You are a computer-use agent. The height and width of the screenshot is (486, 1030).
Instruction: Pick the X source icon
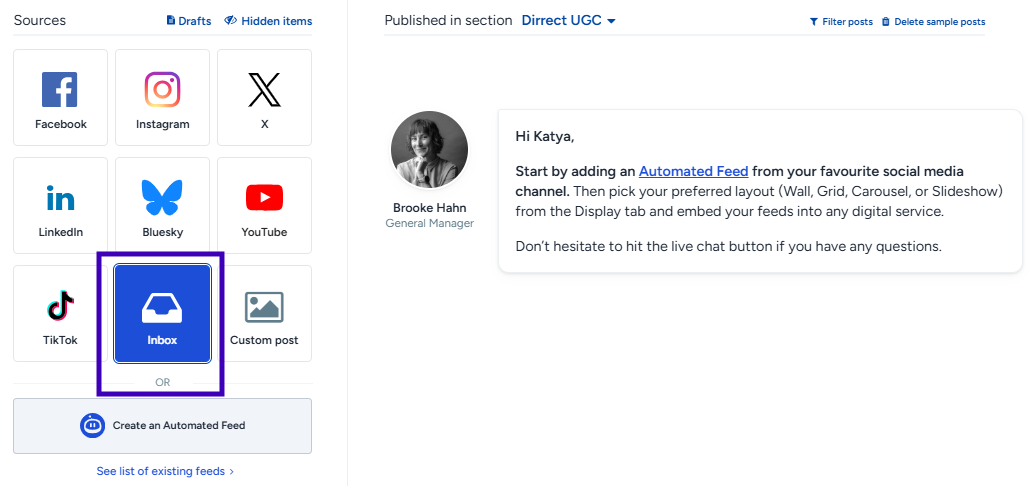click(x=264, y=90)
